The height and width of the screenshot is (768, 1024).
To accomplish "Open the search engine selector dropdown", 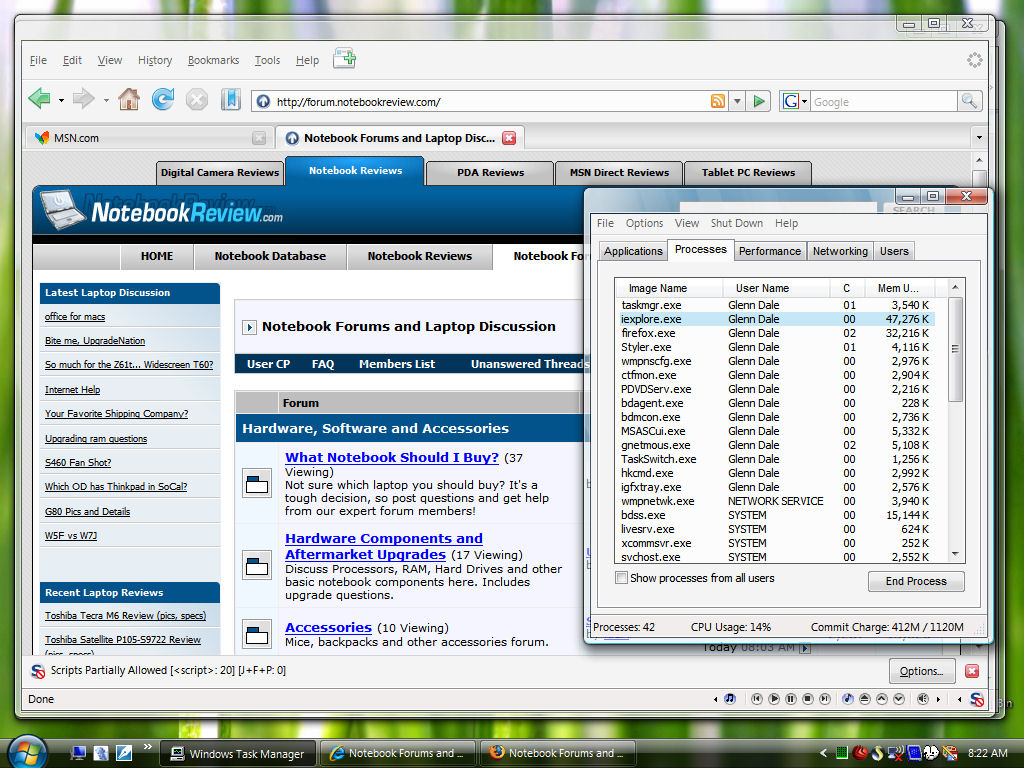I will [x=805, y=101].
